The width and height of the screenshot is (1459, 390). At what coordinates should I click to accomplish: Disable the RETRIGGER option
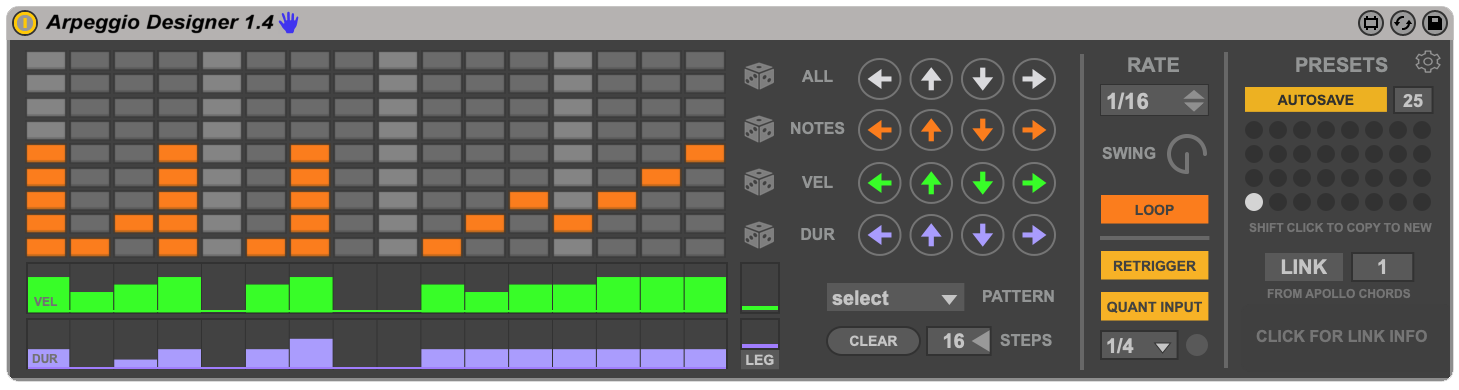1154,266
